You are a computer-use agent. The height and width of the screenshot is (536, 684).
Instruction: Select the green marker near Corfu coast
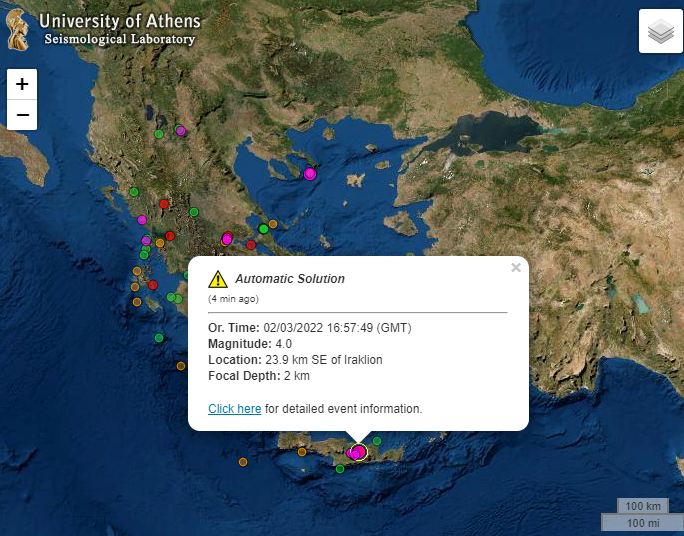click(x=134, y=192)
